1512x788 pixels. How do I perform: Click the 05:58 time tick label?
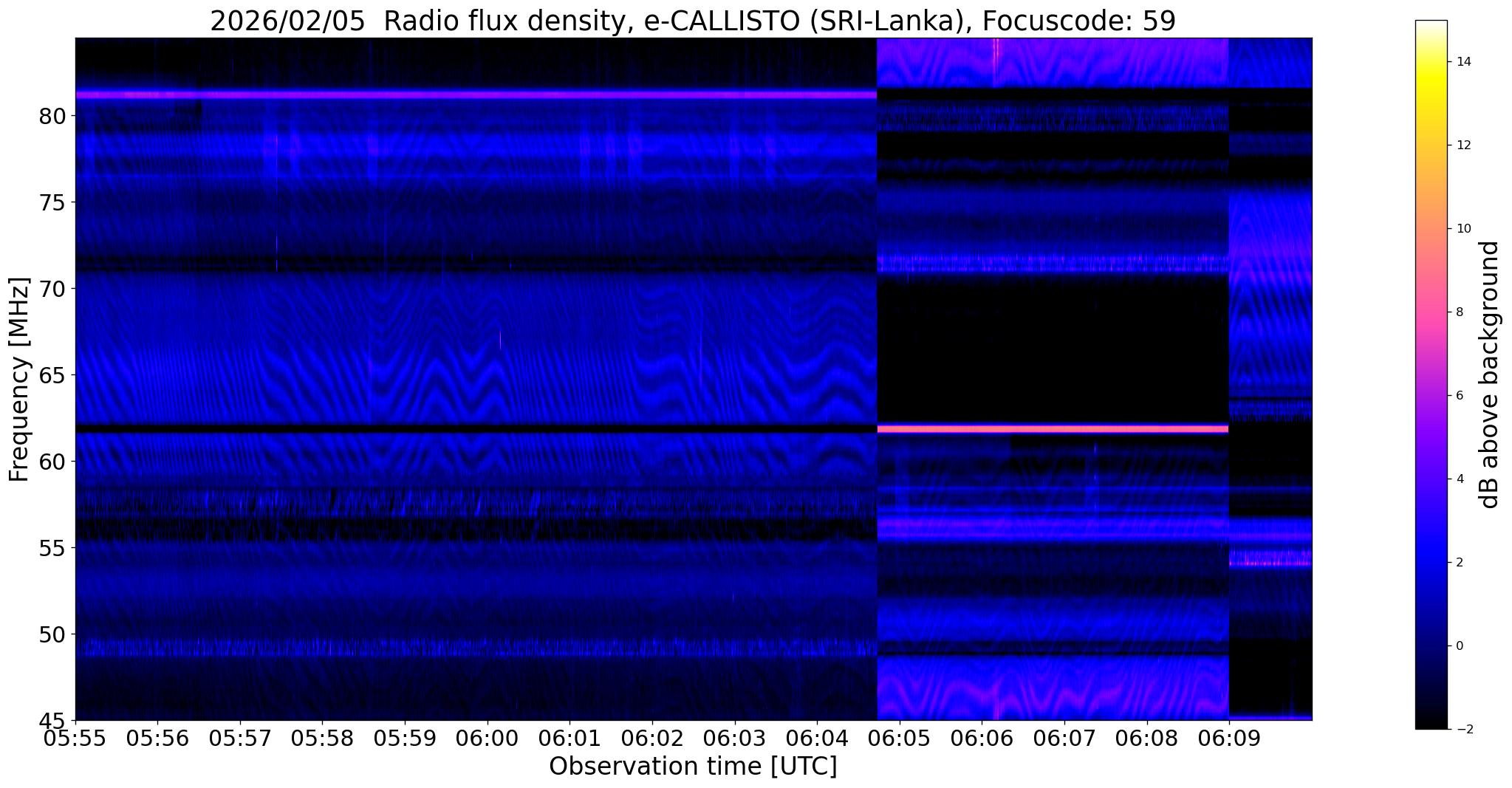[x=322, y=739]
